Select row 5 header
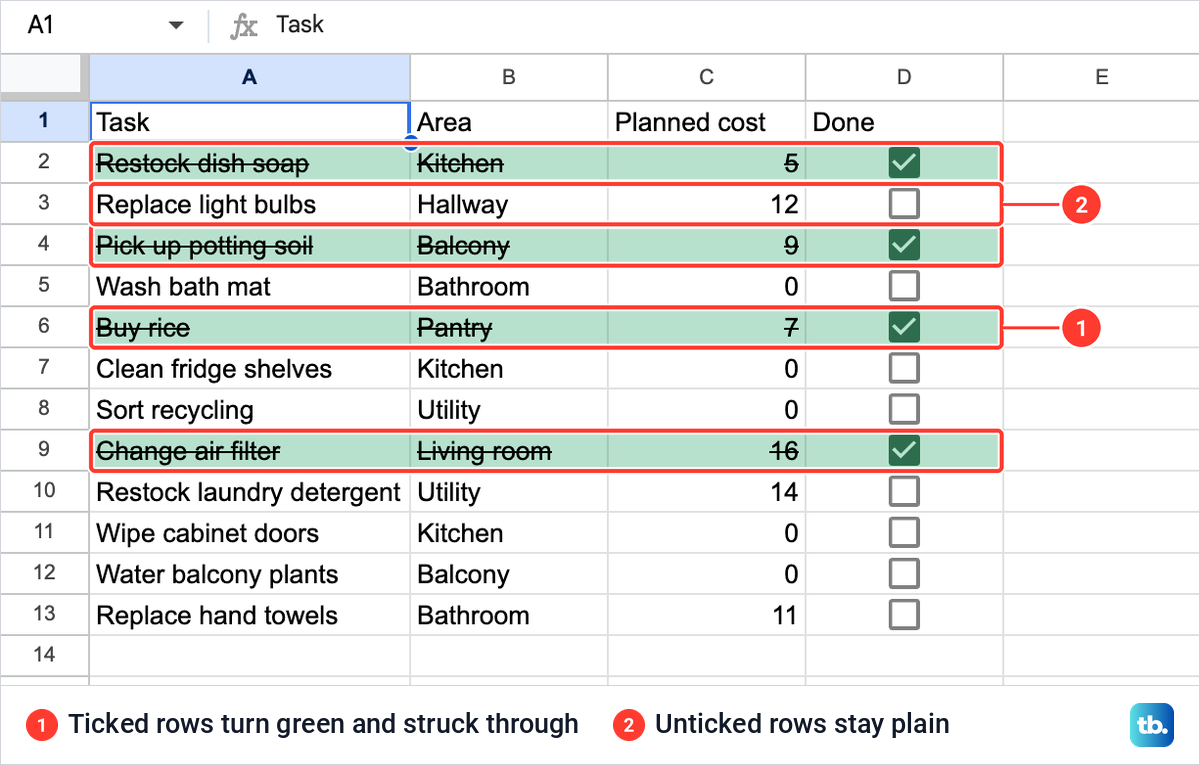The image size is (1200, 765). 45,286
